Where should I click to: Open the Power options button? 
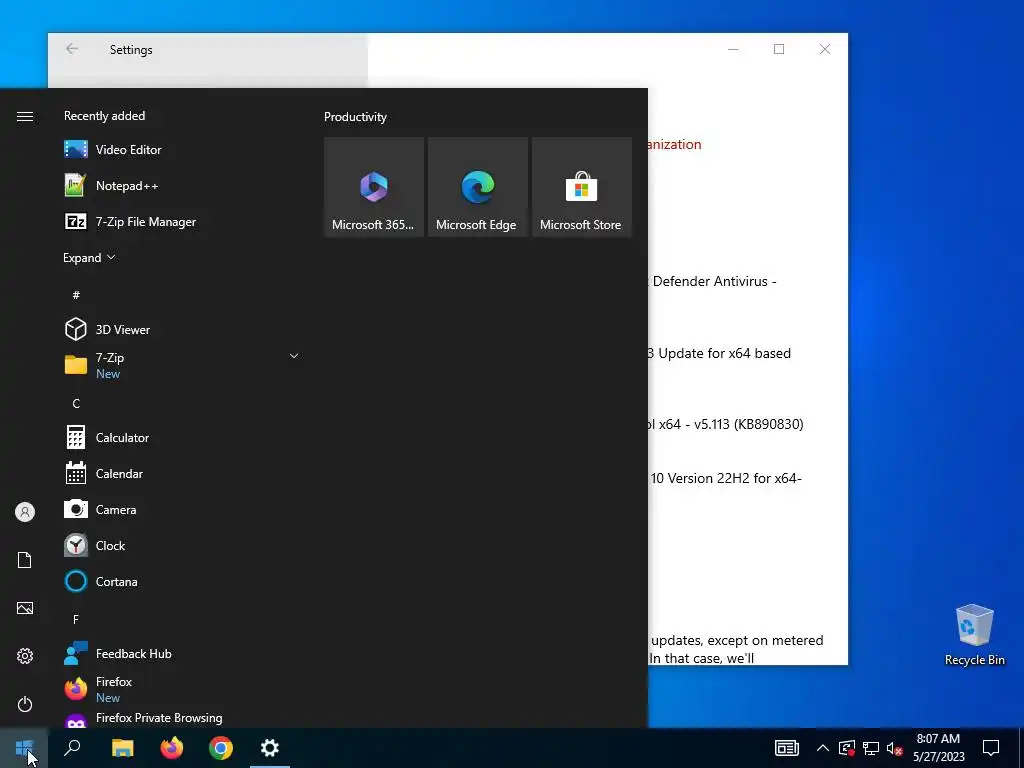pos(25,704)
